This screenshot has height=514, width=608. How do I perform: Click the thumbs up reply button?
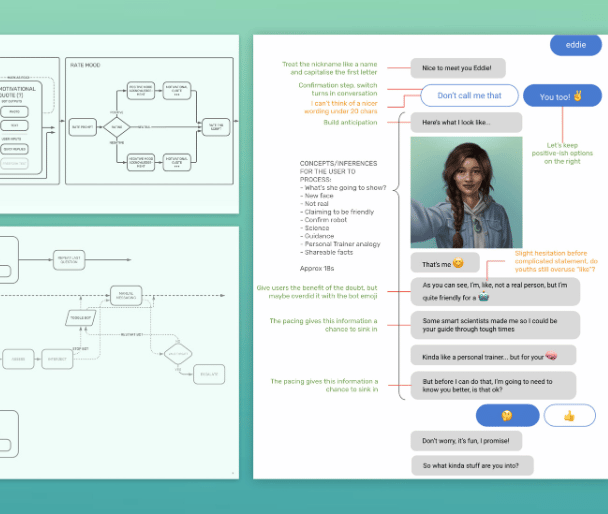click(567, 415)
